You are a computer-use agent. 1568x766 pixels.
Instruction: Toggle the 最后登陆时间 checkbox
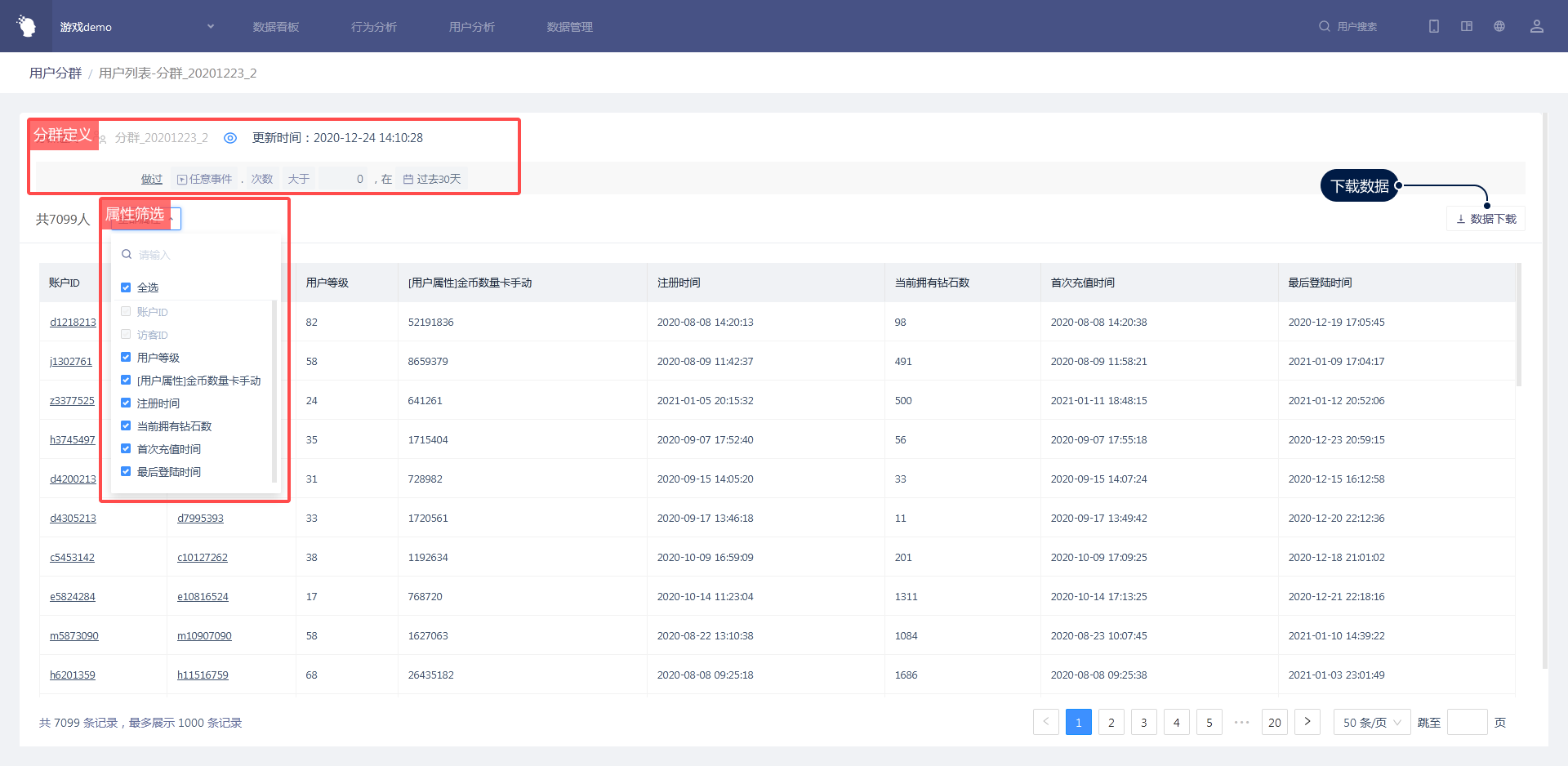(126, 471)
